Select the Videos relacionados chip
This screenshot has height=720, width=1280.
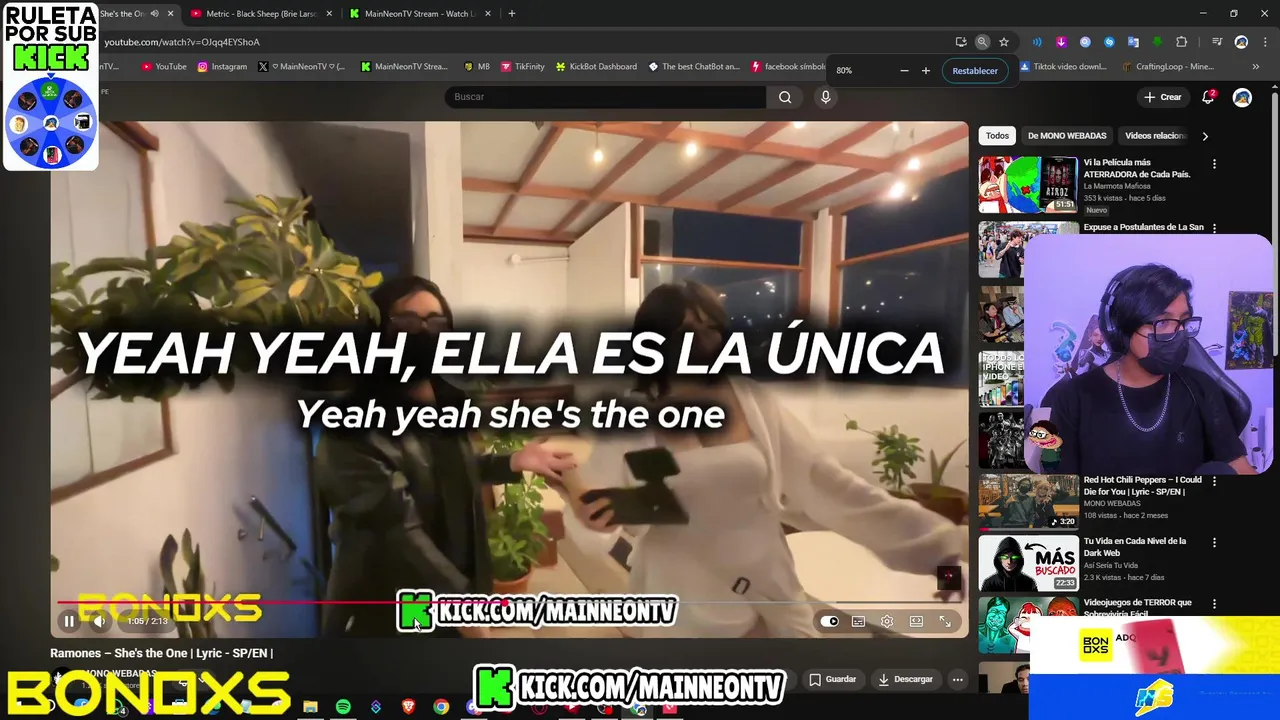click(x=1154, y=136)
